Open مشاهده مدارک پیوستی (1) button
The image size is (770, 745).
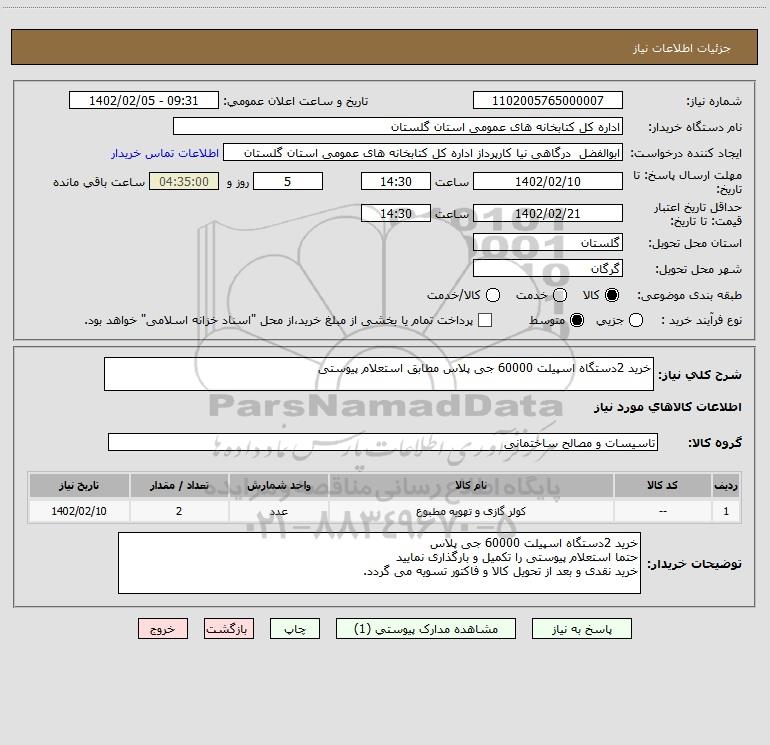[x=426, y=629]
